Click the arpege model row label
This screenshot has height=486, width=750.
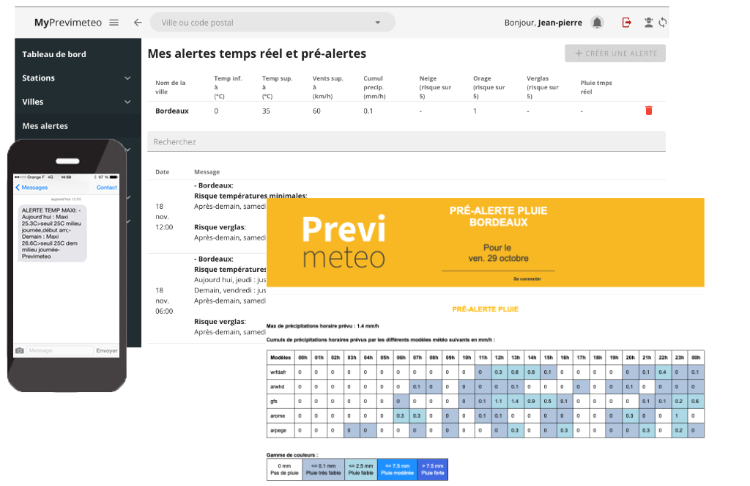point(278,430)
